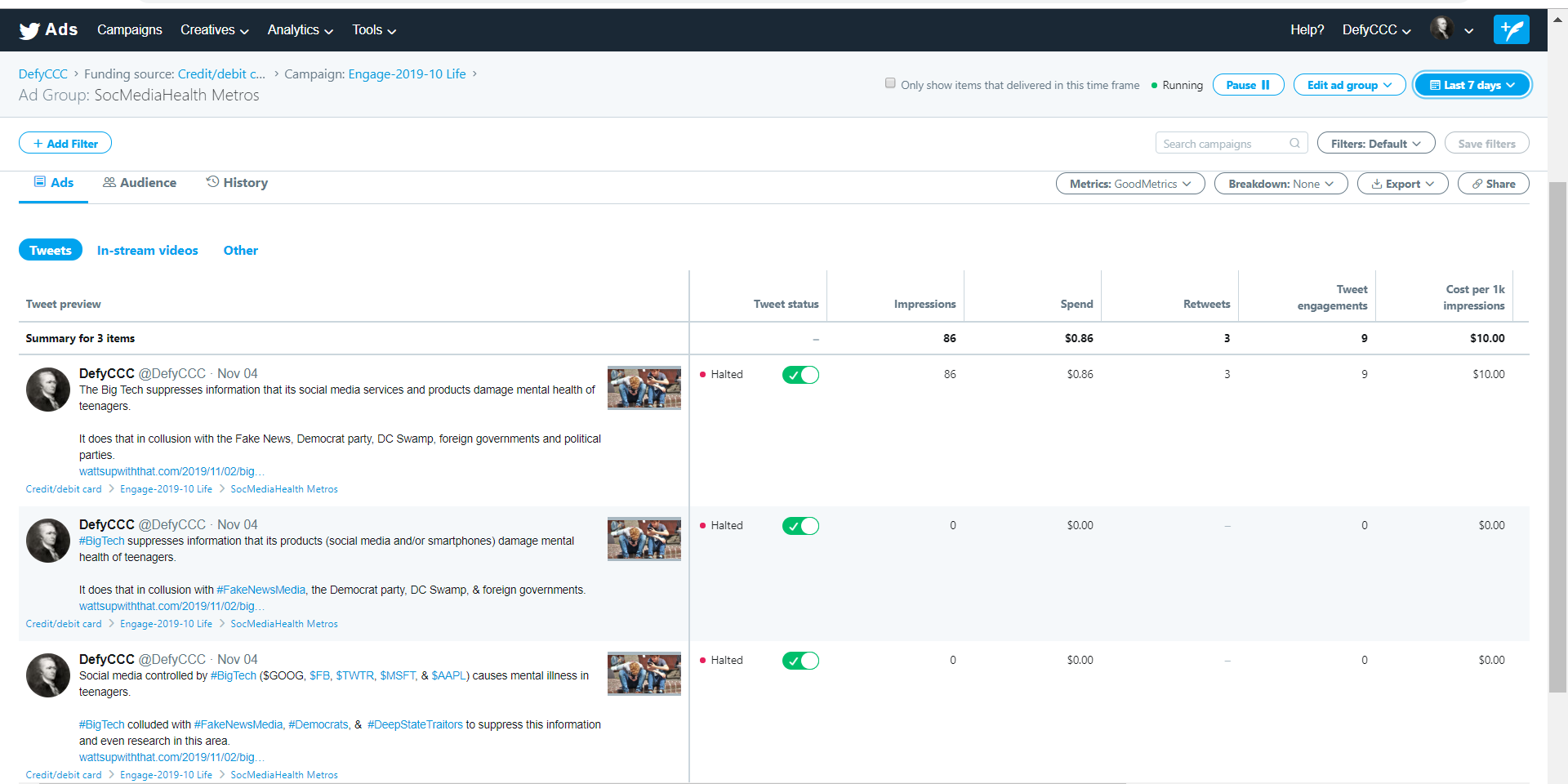
Task: Click DefyCCC avatar on first tweet
Action: 48,389
